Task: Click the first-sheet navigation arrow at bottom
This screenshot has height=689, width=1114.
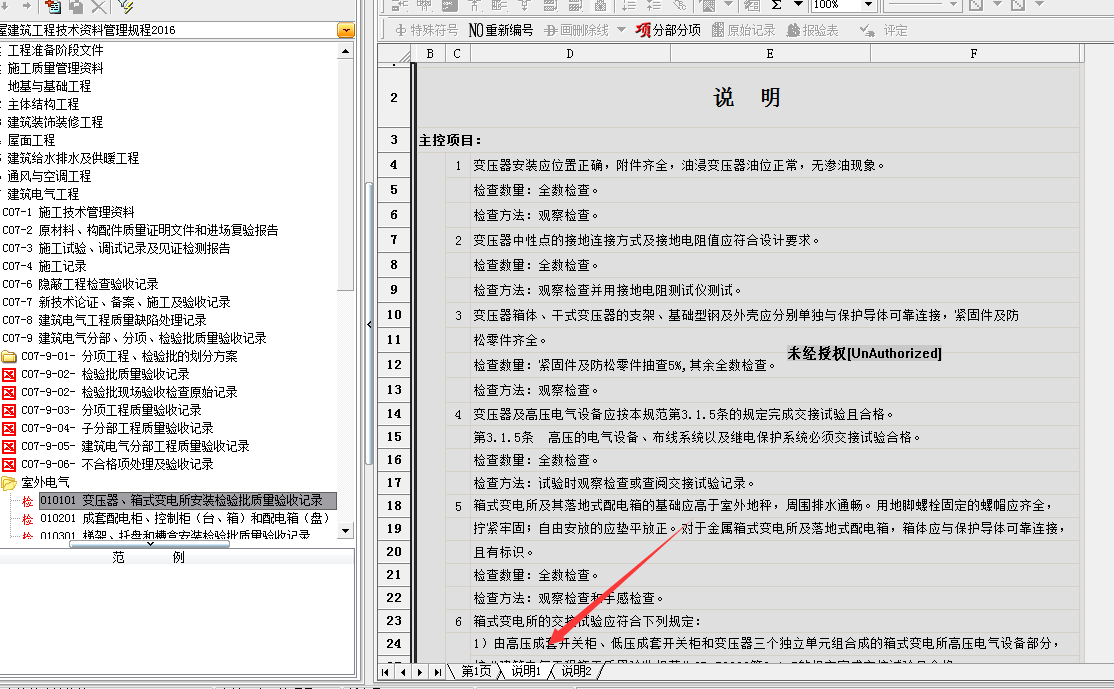Action: coord(386,672)
